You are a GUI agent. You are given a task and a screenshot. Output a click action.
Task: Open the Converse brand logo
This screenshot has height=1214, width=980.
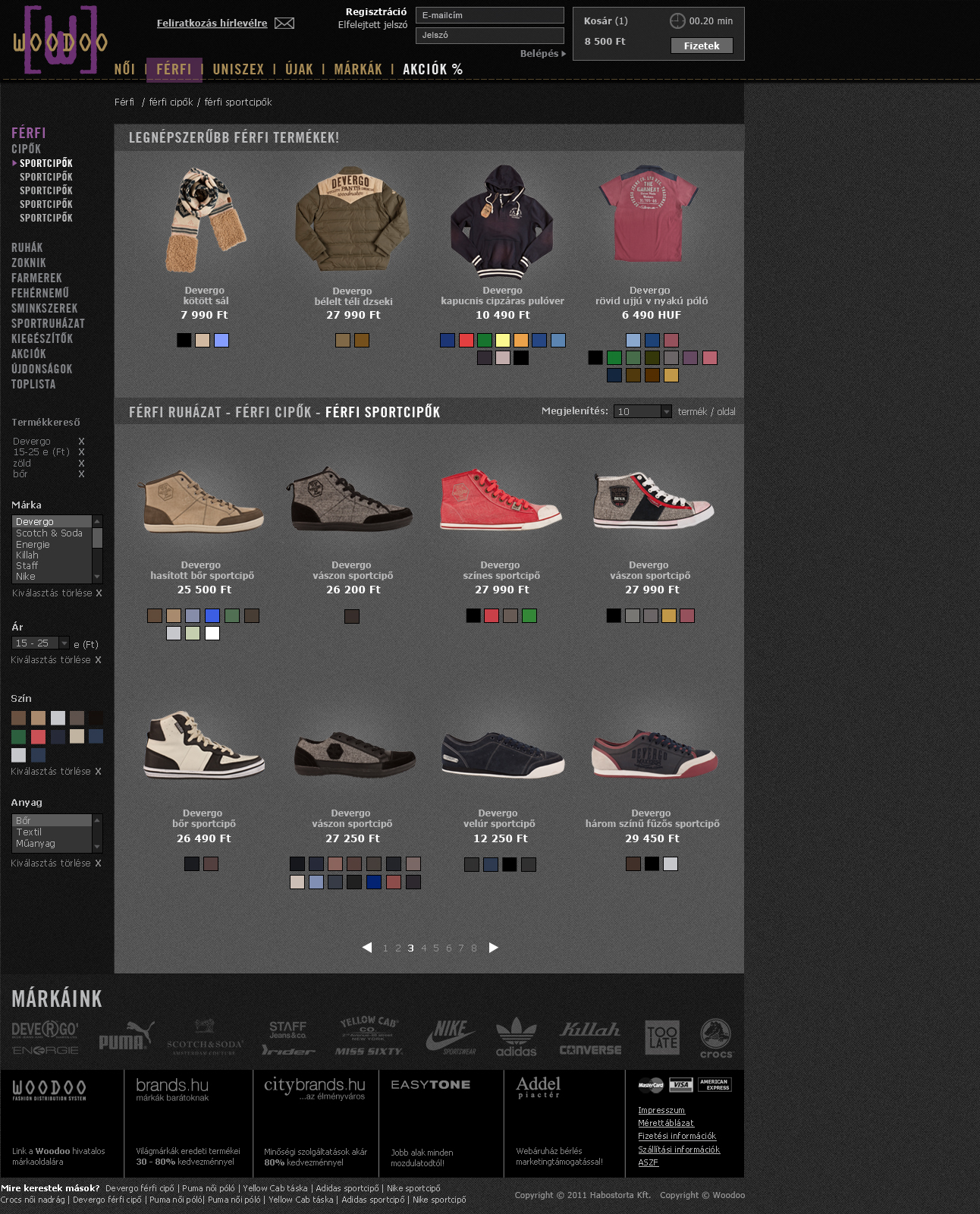(x=590, y=1050)
